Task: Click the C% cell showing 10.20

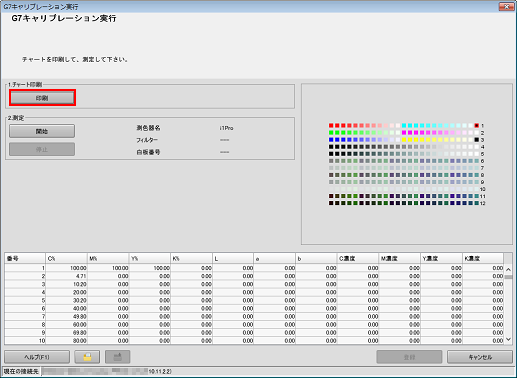Action: click(66, 284)
